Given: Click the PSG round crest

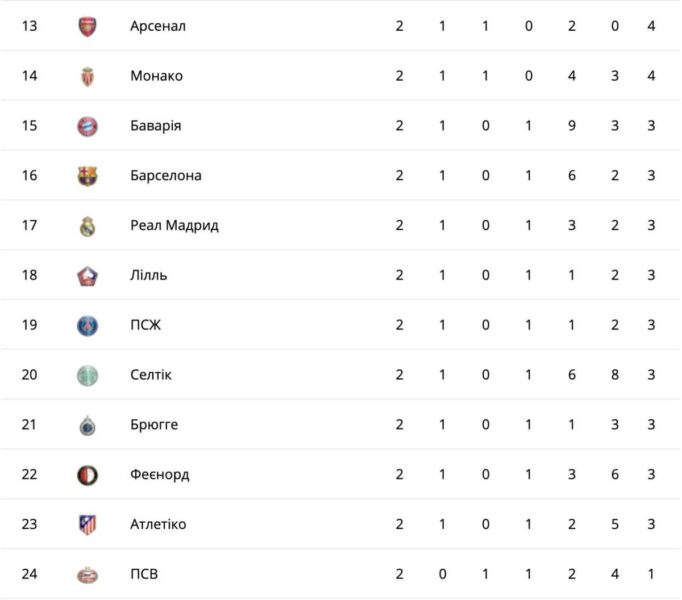Looking at the screenshot, I should coord(87,326).
